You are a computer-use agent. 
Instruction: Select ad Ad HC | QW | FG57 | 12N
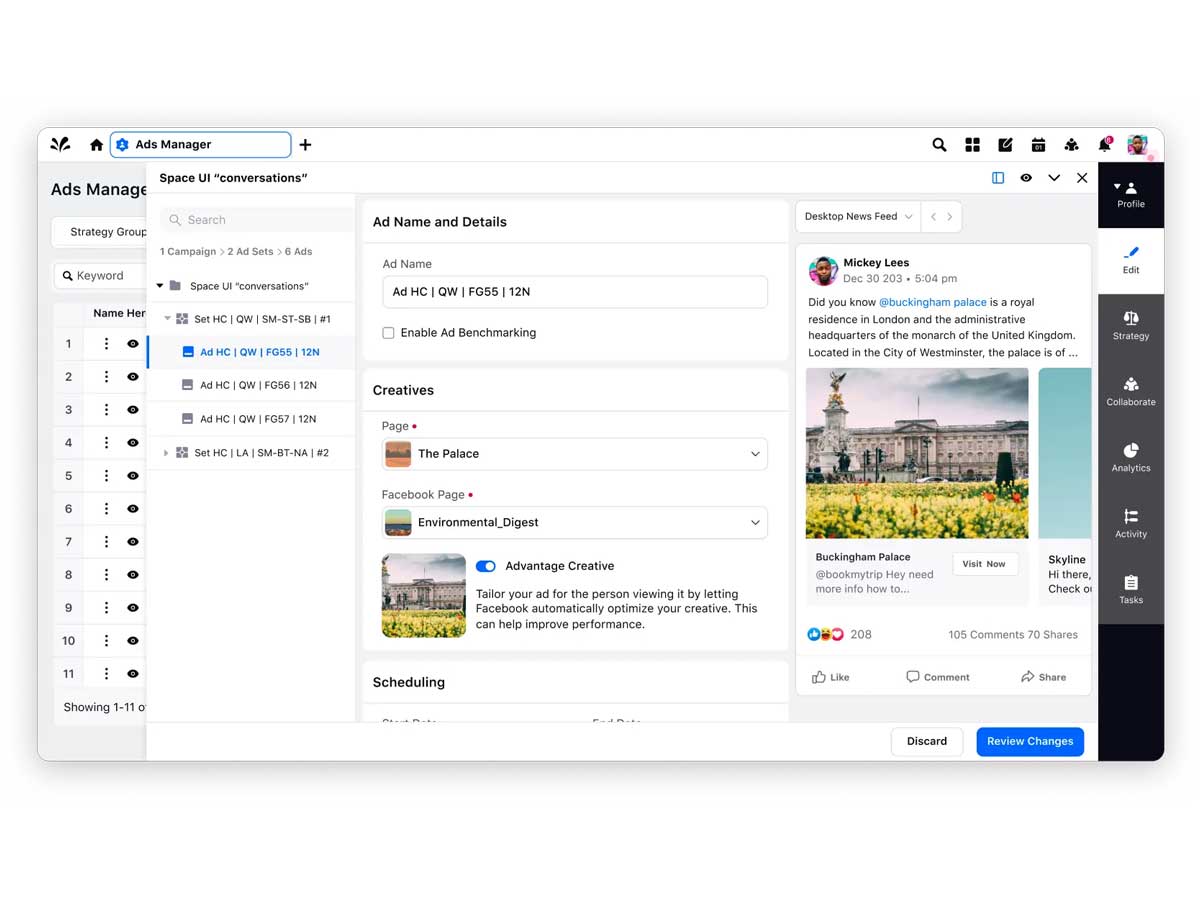tap(251, 419)
